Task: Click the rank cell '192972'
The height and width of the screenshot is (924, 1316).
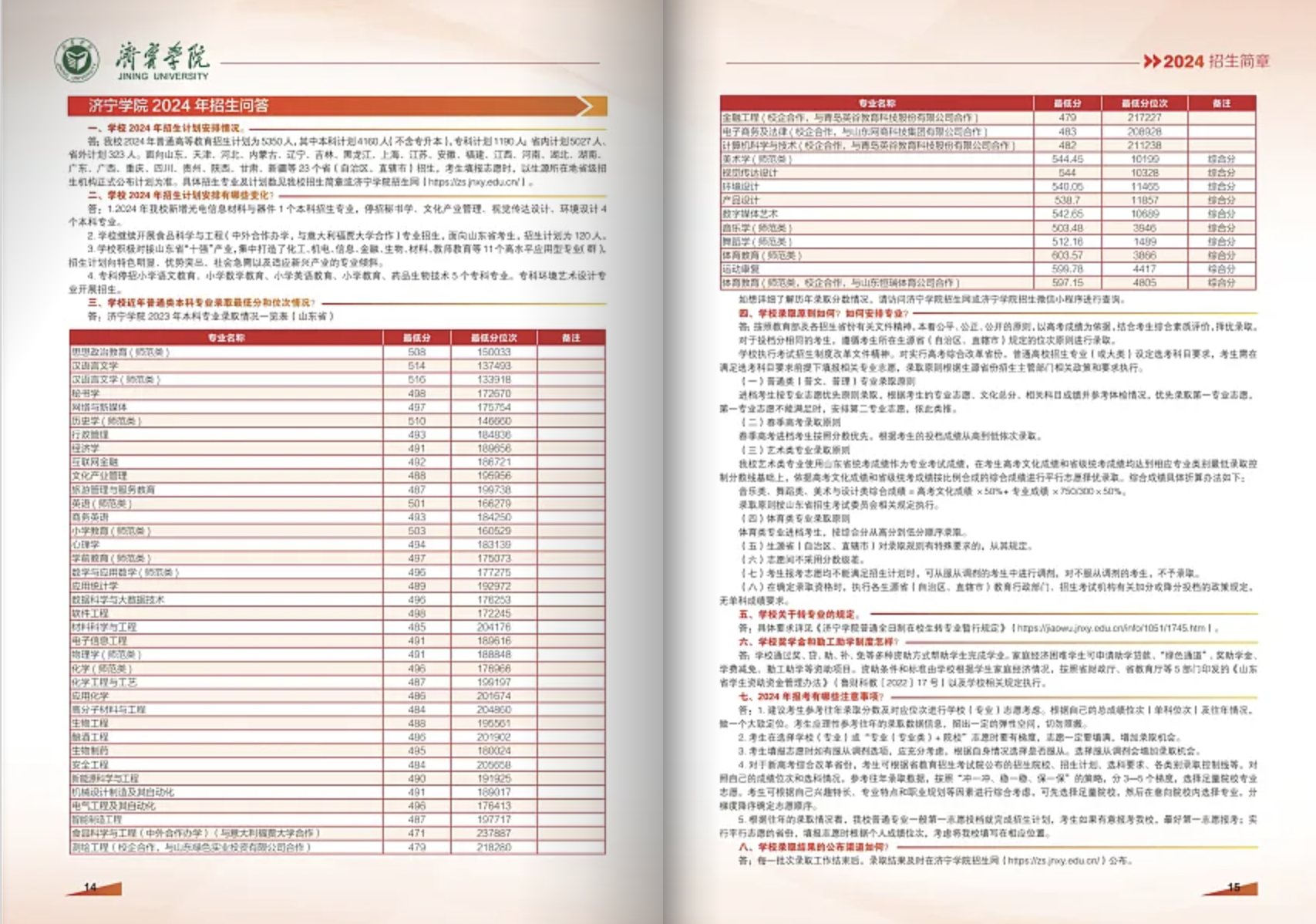Action: (x=494, y=586)
